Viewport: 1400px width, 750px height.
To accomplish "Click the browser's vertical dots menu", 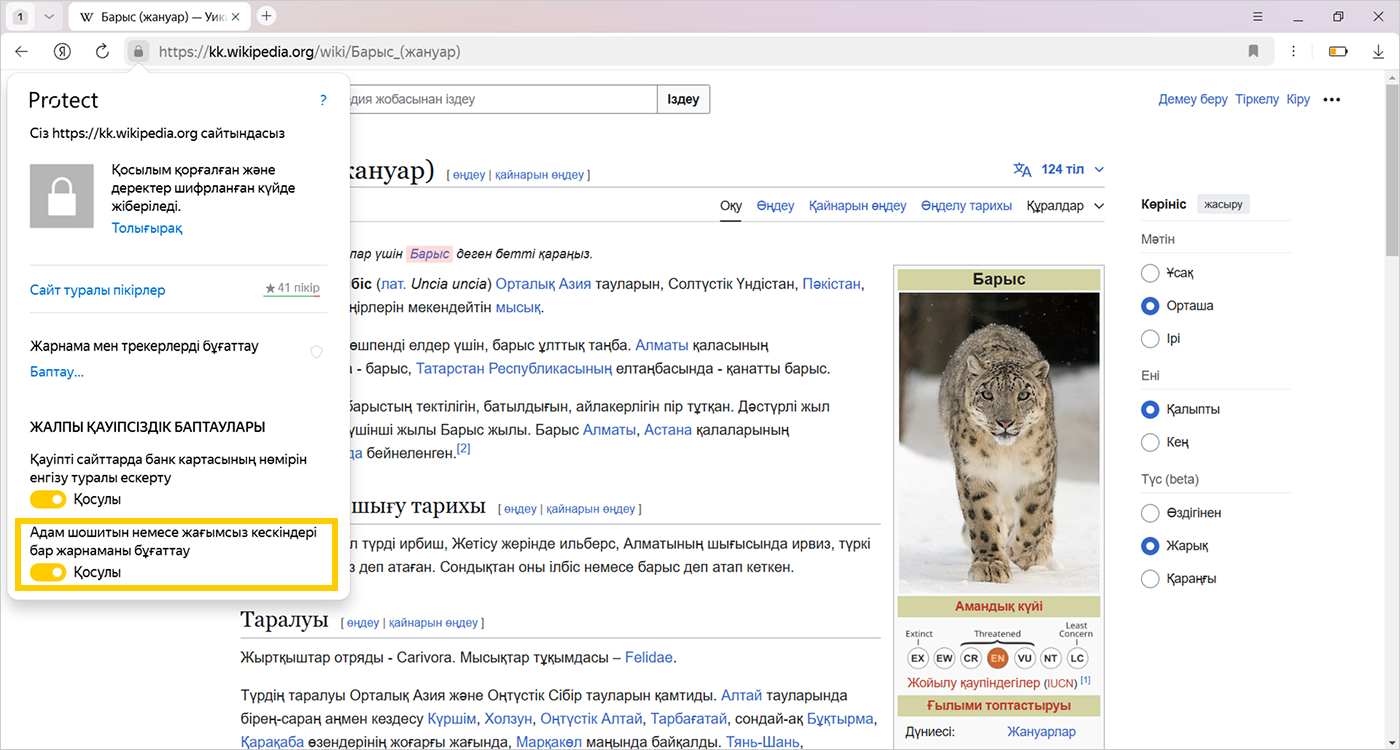I will point(1294,51).
